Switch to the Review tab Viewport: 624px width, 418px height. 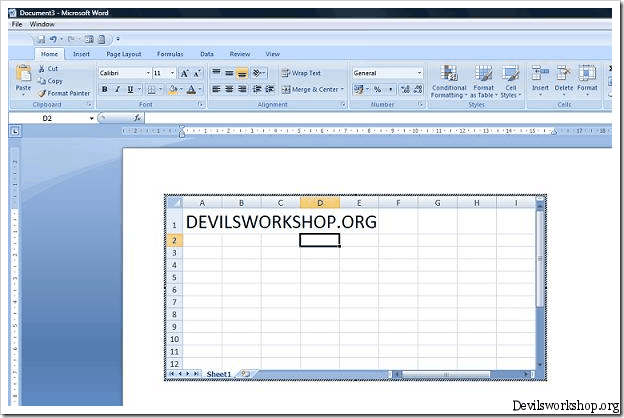click(x=240, y=54)
